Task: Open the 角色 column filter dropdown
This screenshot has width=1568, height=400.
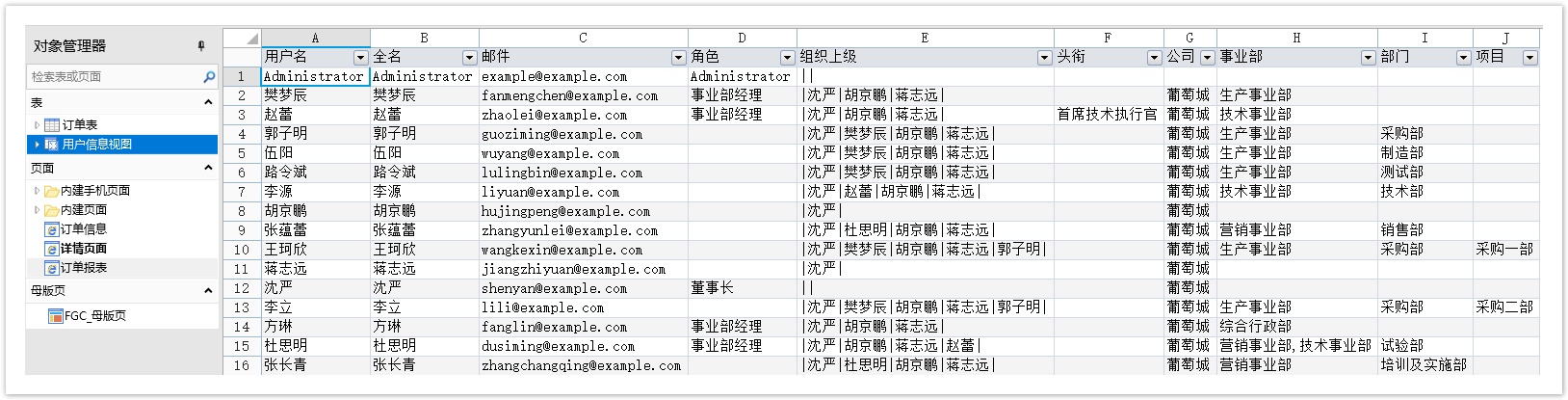Action: [x=787, y=58]
